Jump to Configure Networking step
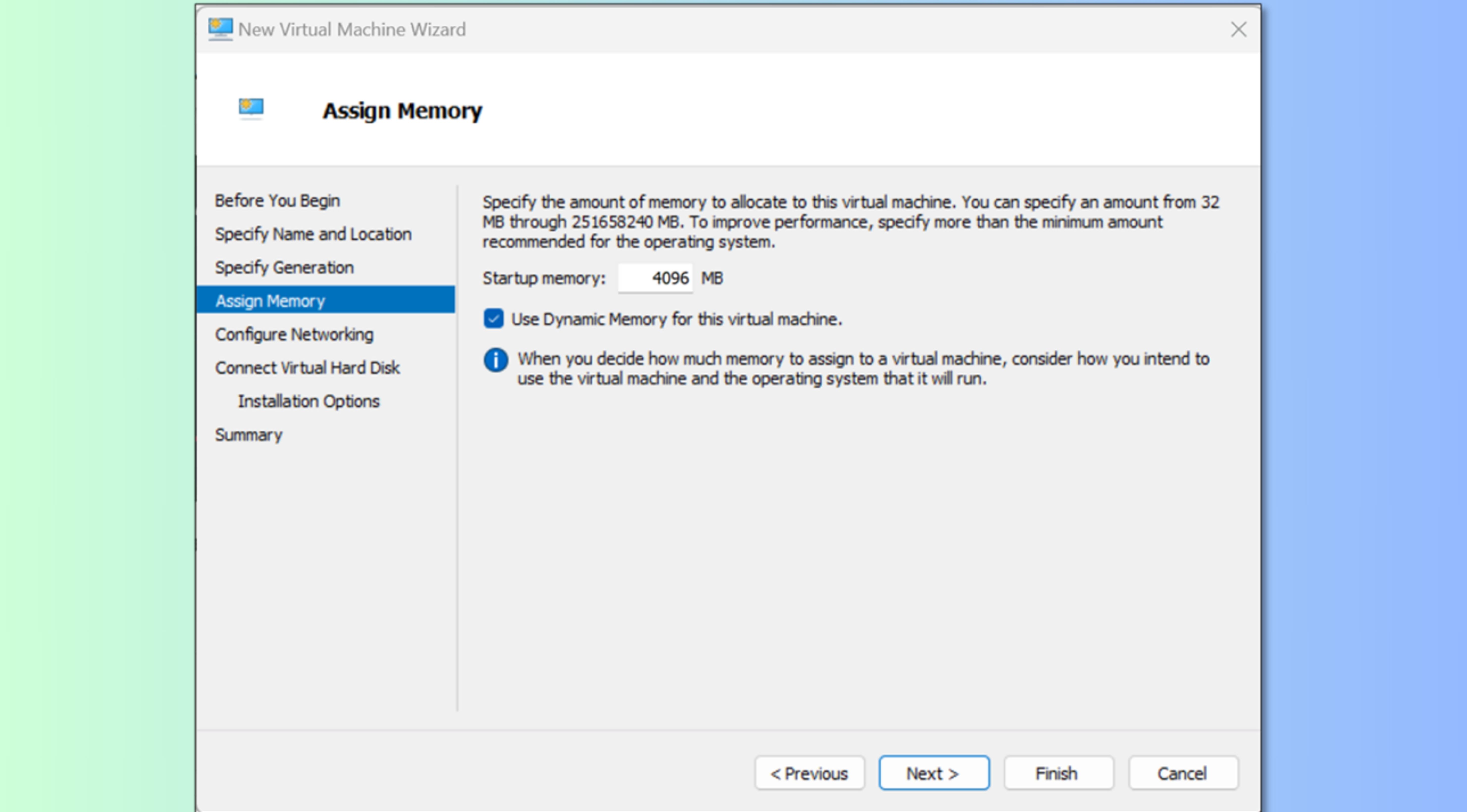 (294, 334)
